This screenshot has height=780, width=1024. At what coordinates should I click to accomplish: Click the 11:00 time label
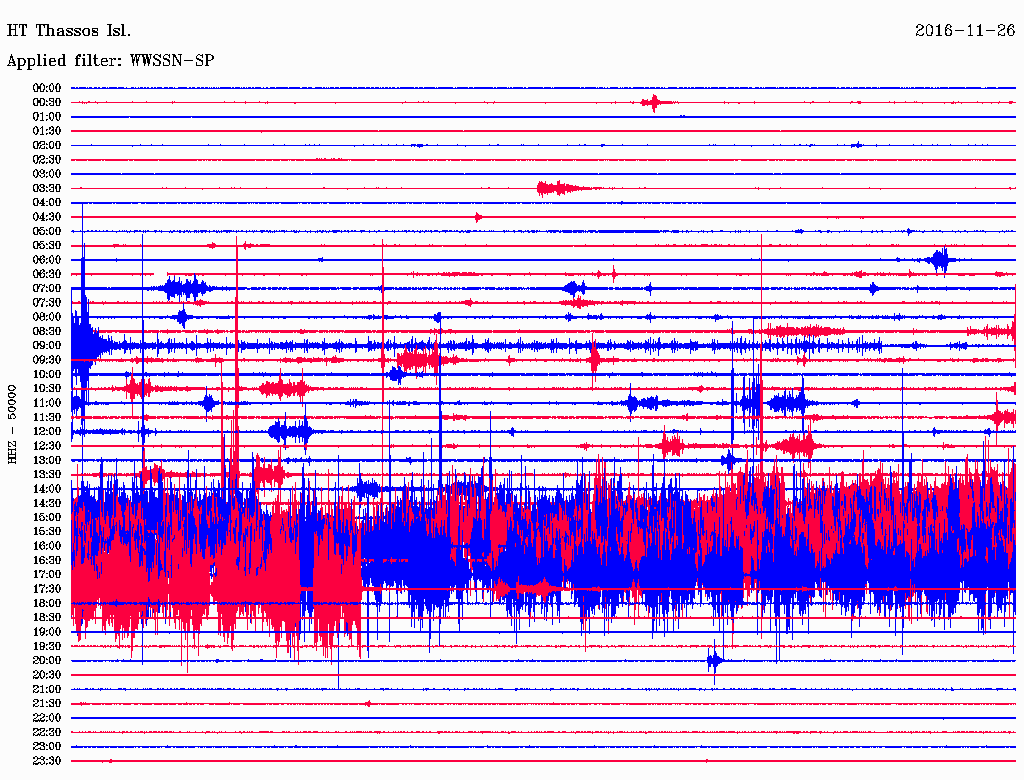(x=47, y=403)
